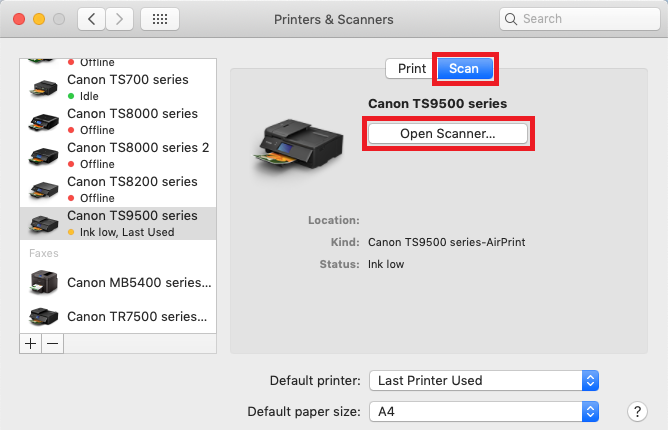Select the Canon TS8000 series 2 icon

pyautogui.click(x=44, y=155)
